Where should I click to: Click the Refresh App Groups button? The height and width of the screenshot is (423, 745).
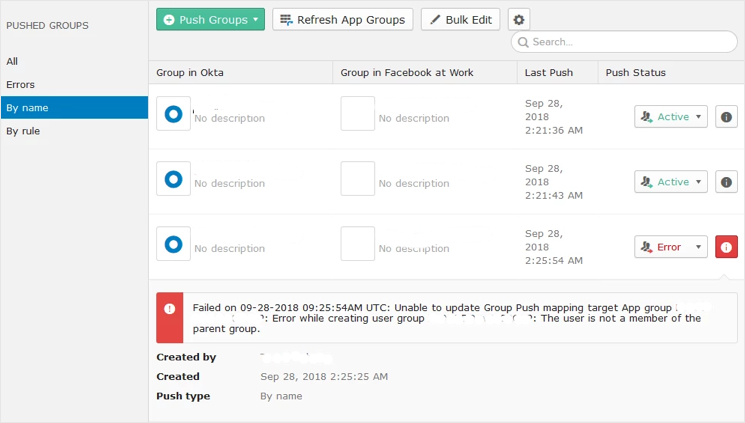(342, 19)
